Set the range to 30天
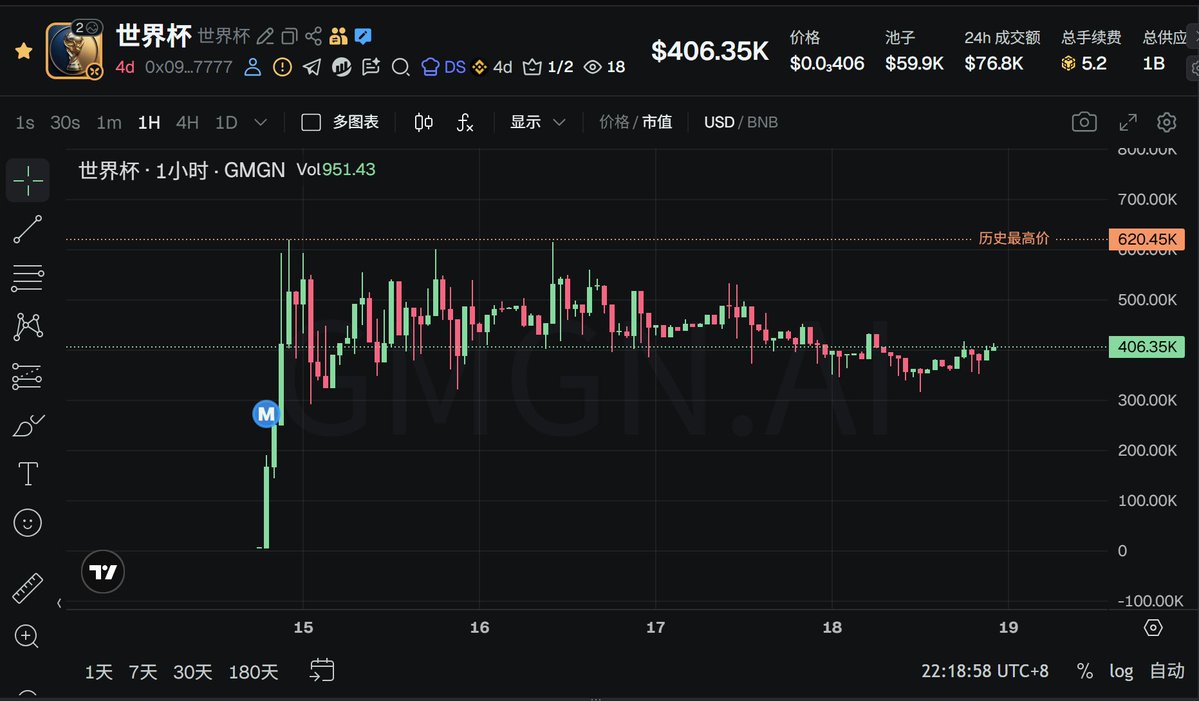This screenshot has width=1199, height=701. point(192,672)
